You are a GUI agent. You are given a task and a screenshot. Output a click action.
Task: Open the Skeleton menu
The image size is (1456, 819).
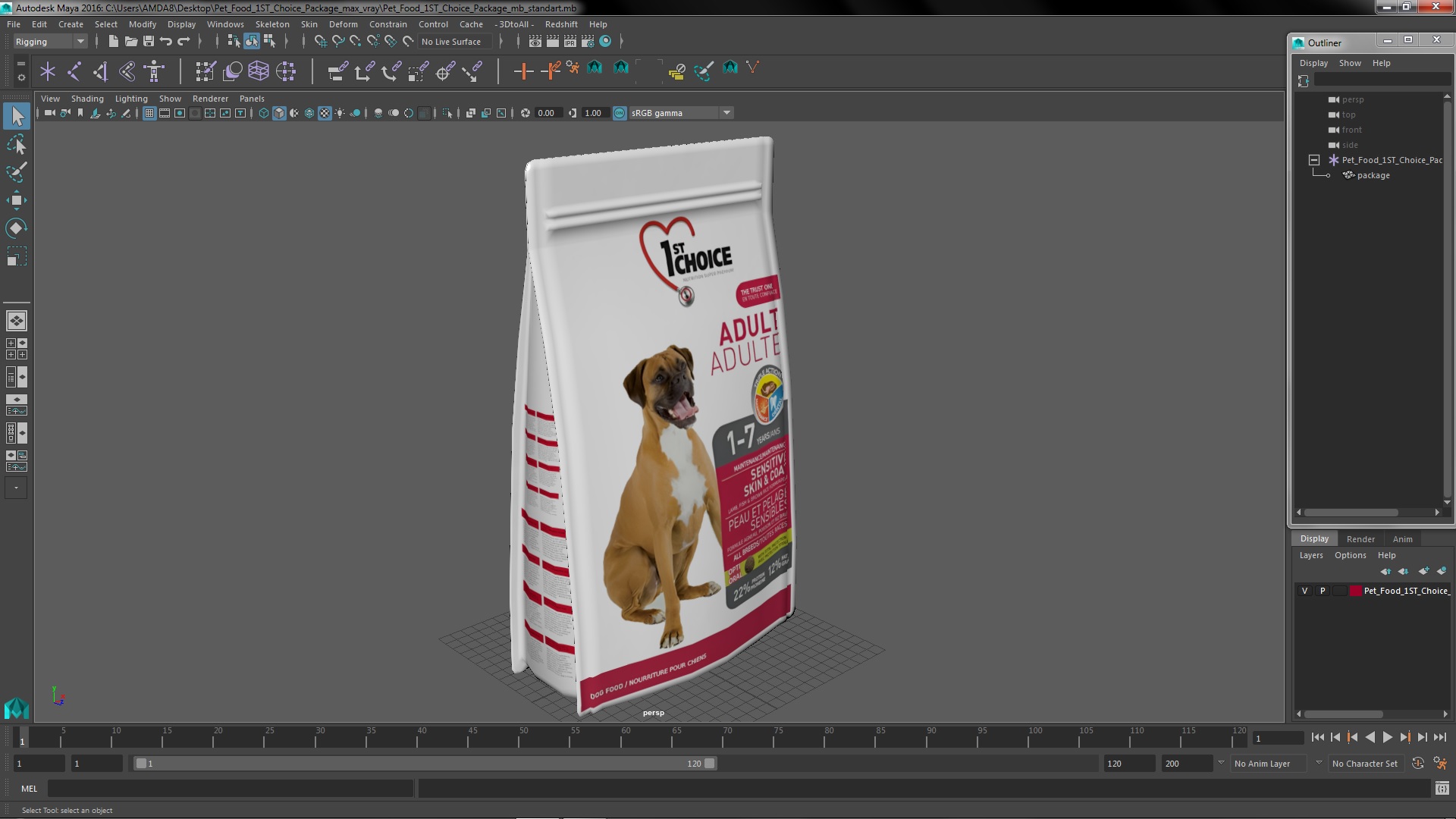click(x=272, y=24)
